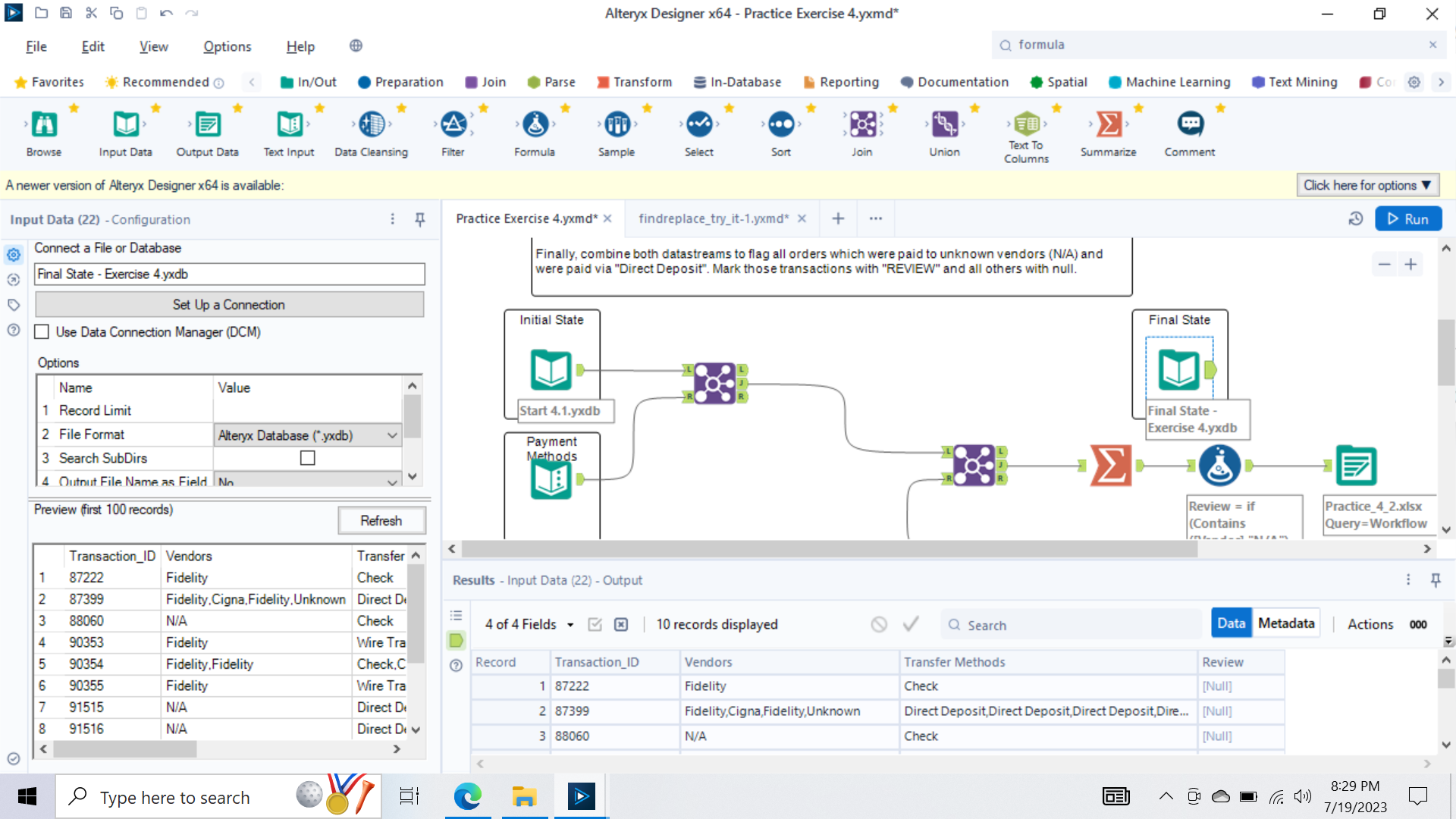Screen dimensions: 1456x819
Task: Switch to the Preparation tool category
Action: (400, 82)
